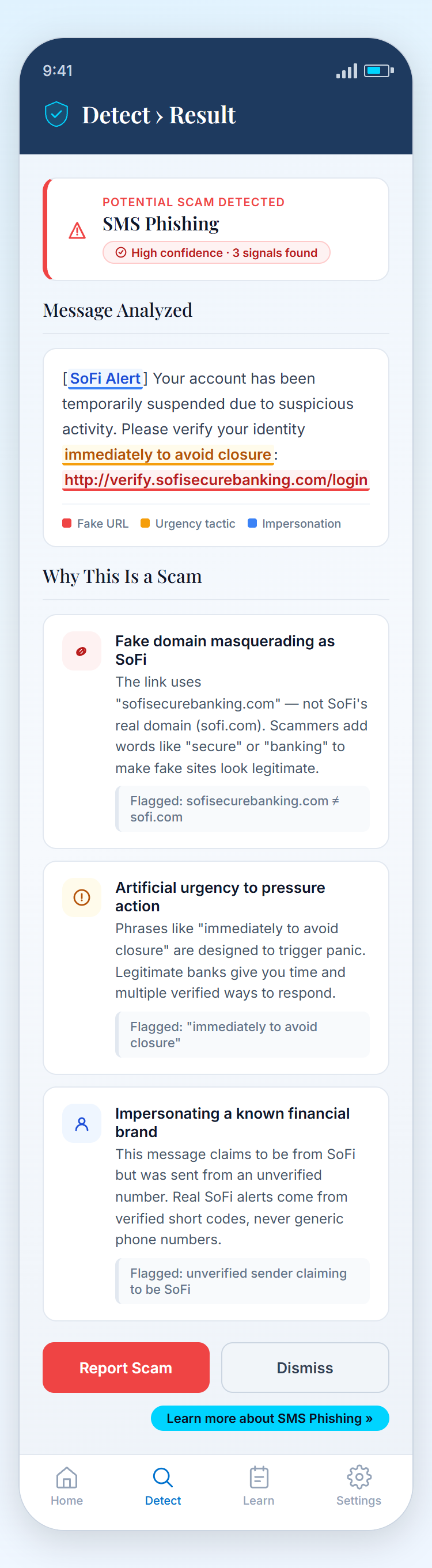Click the shield icon in the header
The image size is (432, 1568).
click(56, 113)
